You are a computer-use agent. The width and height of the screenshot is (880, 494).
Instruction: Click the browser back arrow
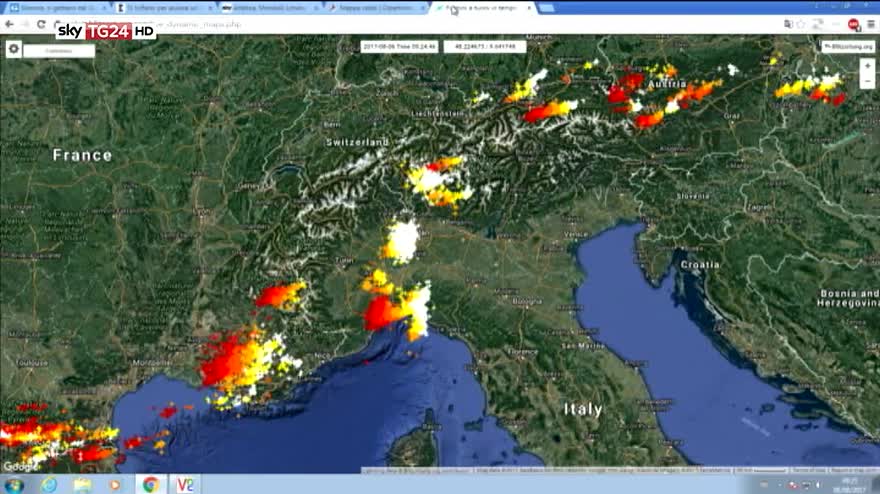9,25
